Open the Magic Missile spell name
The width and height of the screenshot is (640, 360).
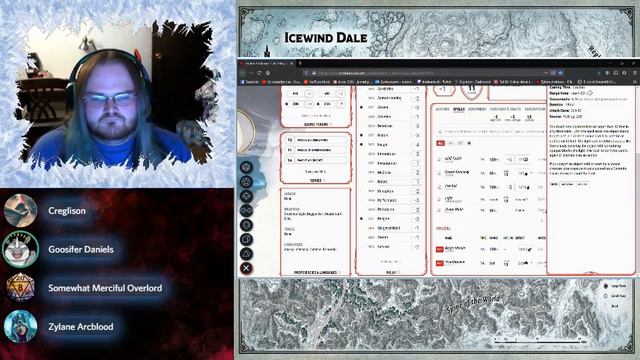click(x=455, y=248)
